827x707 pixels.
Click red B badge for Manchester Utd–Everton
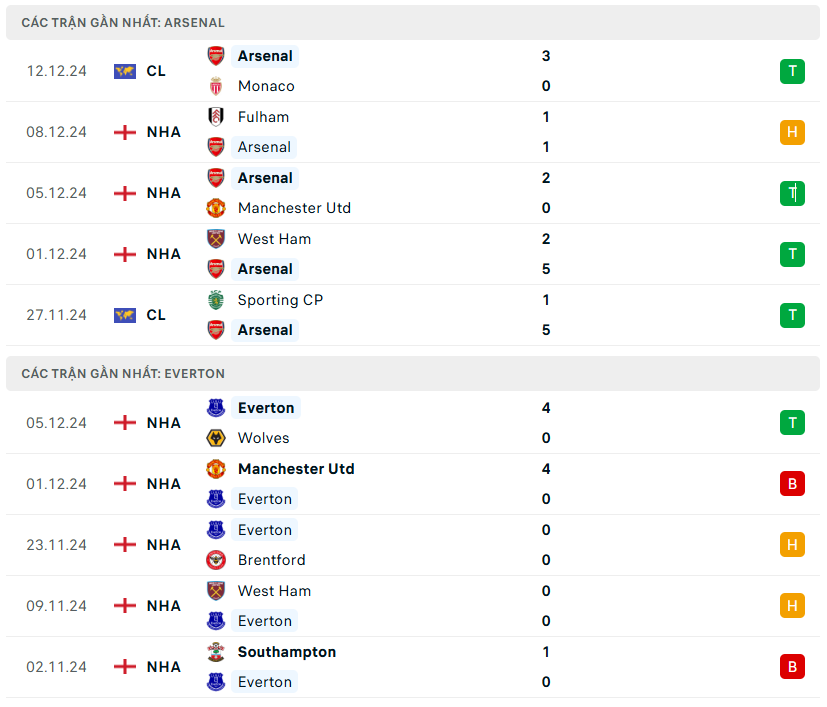[792, 484]
